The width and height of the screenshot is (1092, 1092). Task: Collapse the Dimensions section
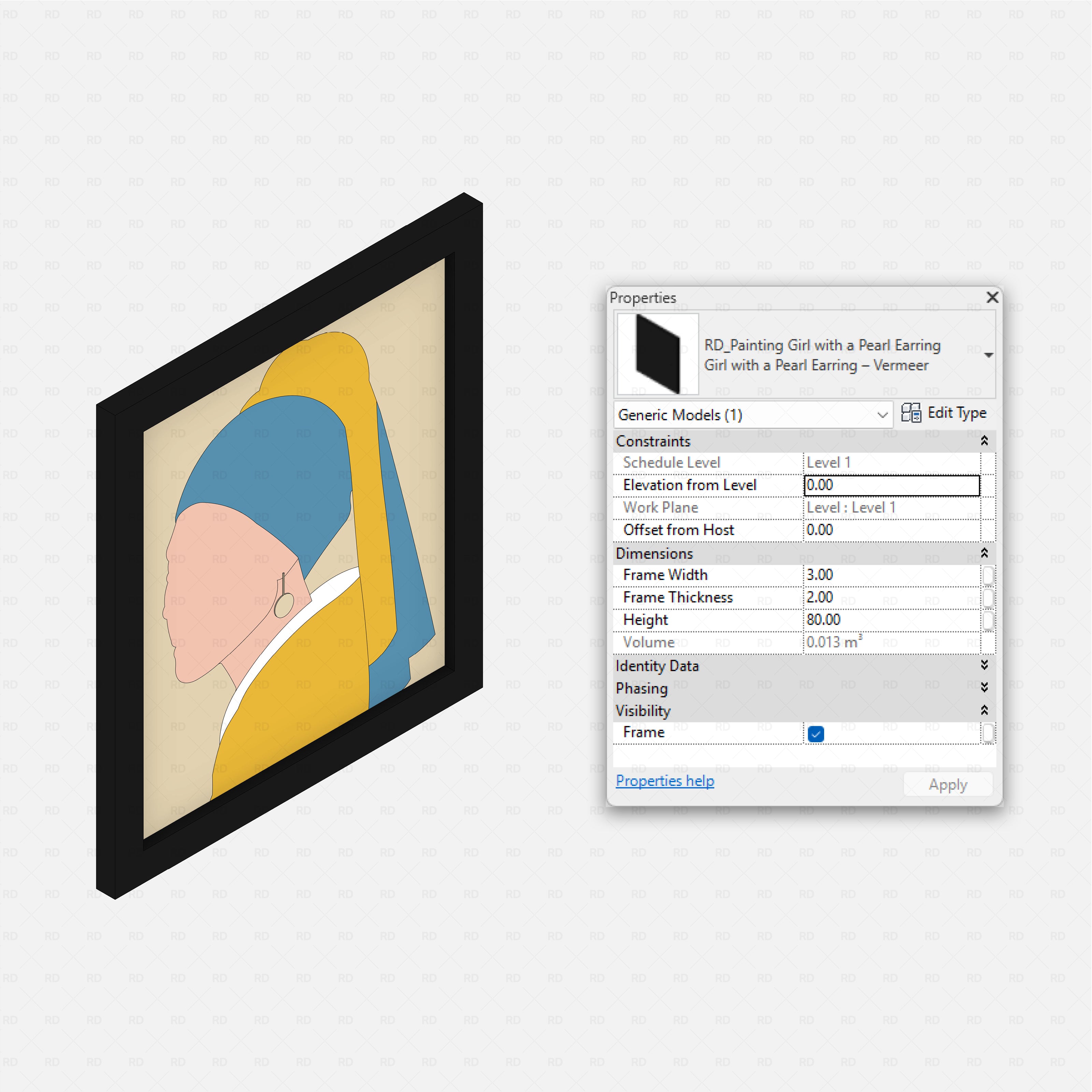tap(985, 554)
